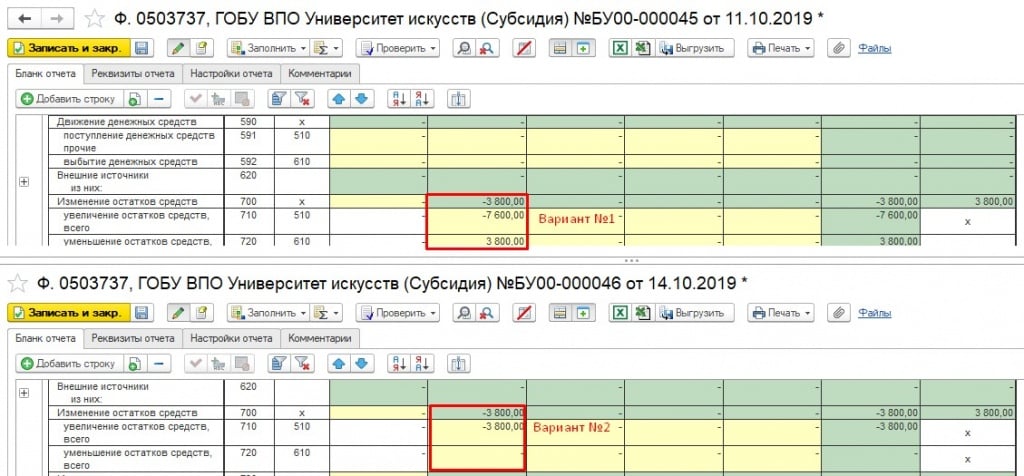Image resolution: width=1024 pixels, height=476 pixels.
Task: Click 'Добавить строку' in report 000045
Action: 69,99
